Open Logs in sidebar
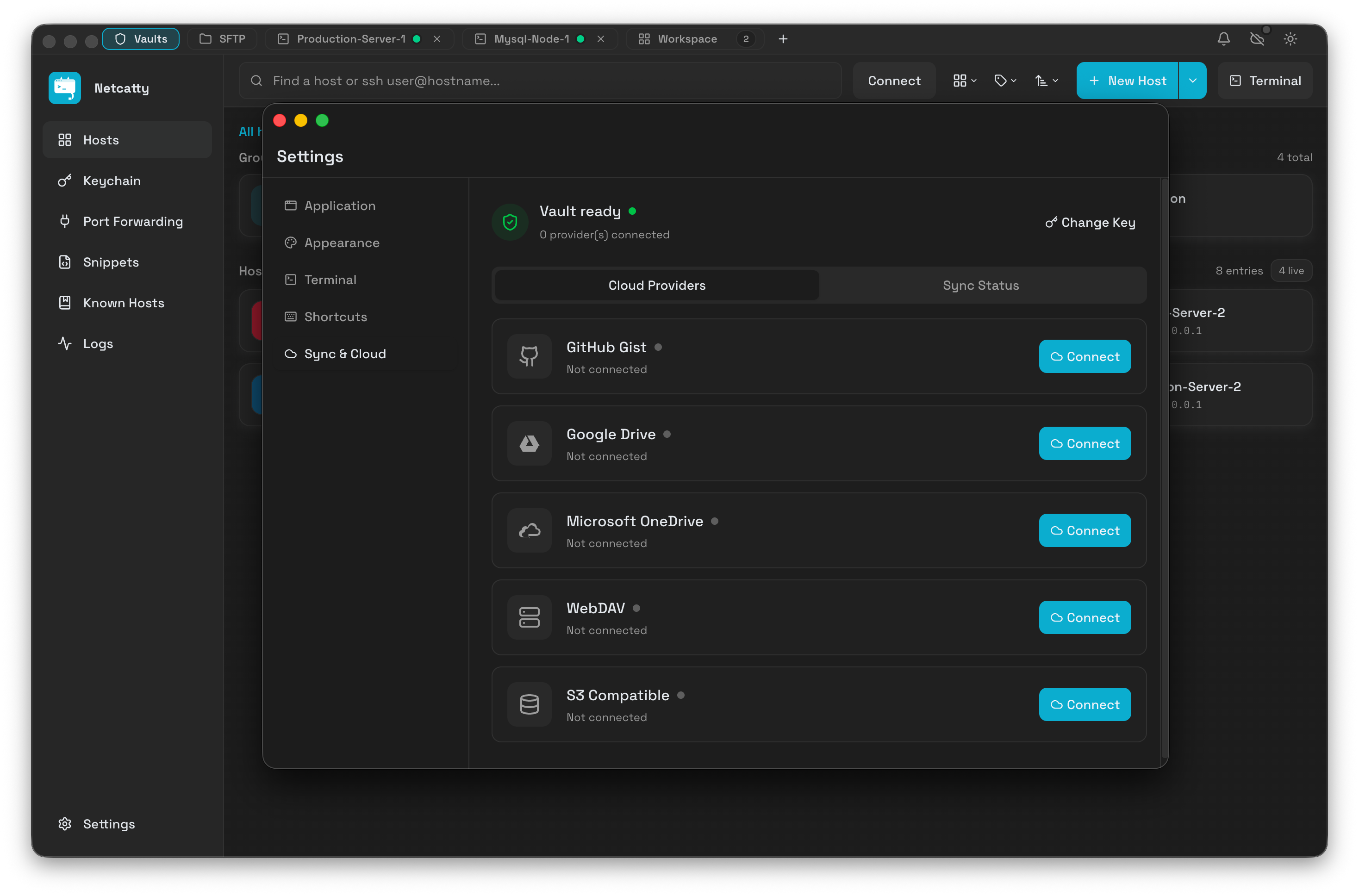 click(x=127, y=343)
